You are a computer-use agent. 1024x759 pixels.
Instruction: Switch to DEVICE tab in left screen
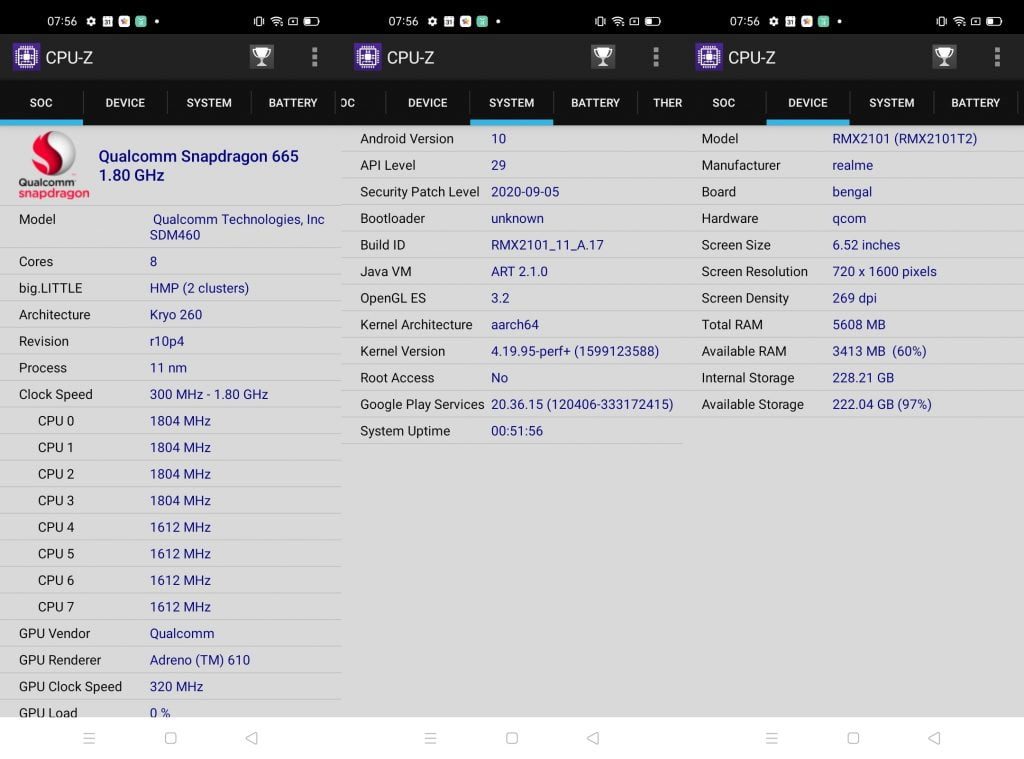click(125, 103)
